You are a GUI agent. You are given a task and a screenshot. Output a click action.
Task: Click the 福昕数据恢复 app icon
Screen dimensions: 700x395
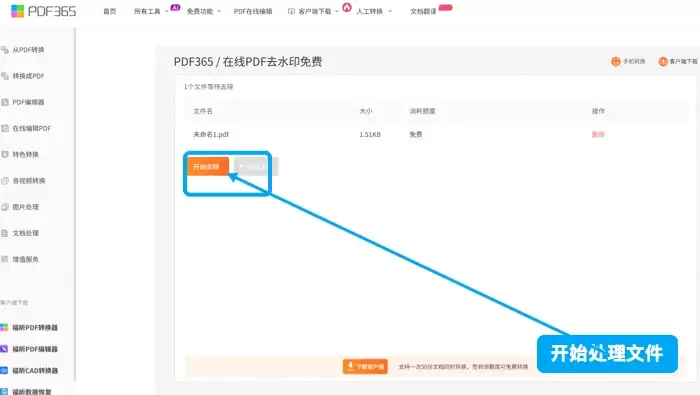[x=4, y=391]
